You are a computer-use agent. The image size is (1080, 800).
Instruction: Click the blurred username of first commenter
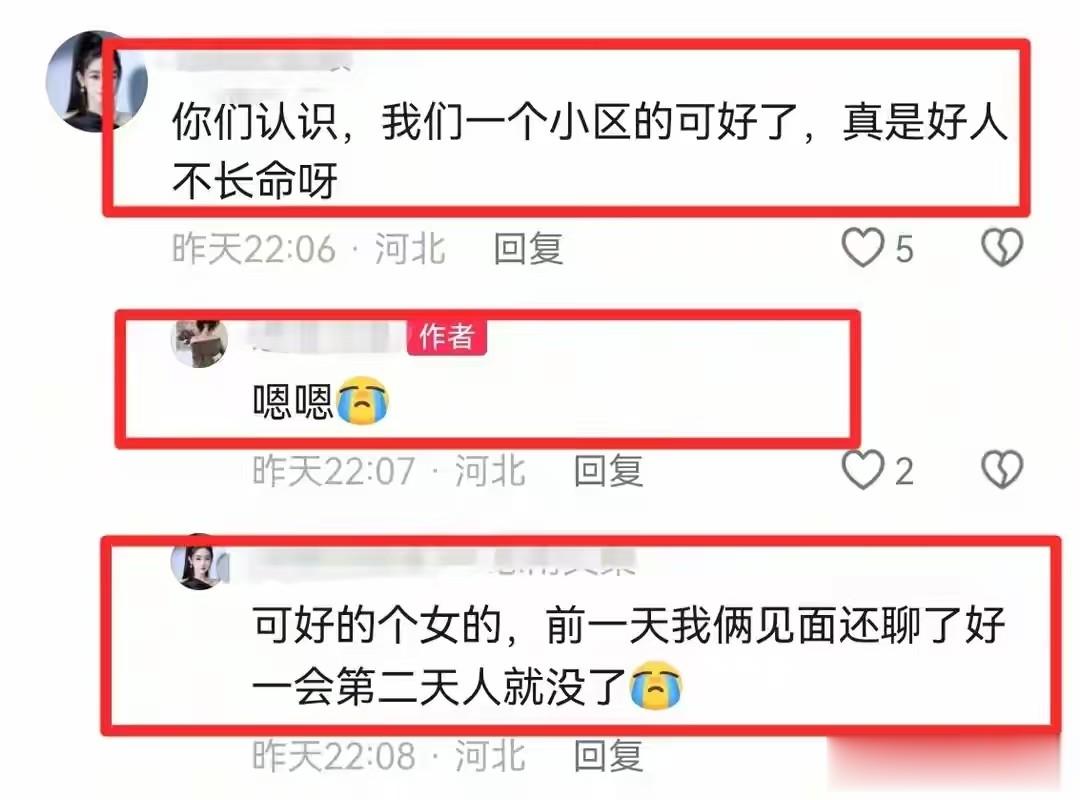[x=262, y=61]
